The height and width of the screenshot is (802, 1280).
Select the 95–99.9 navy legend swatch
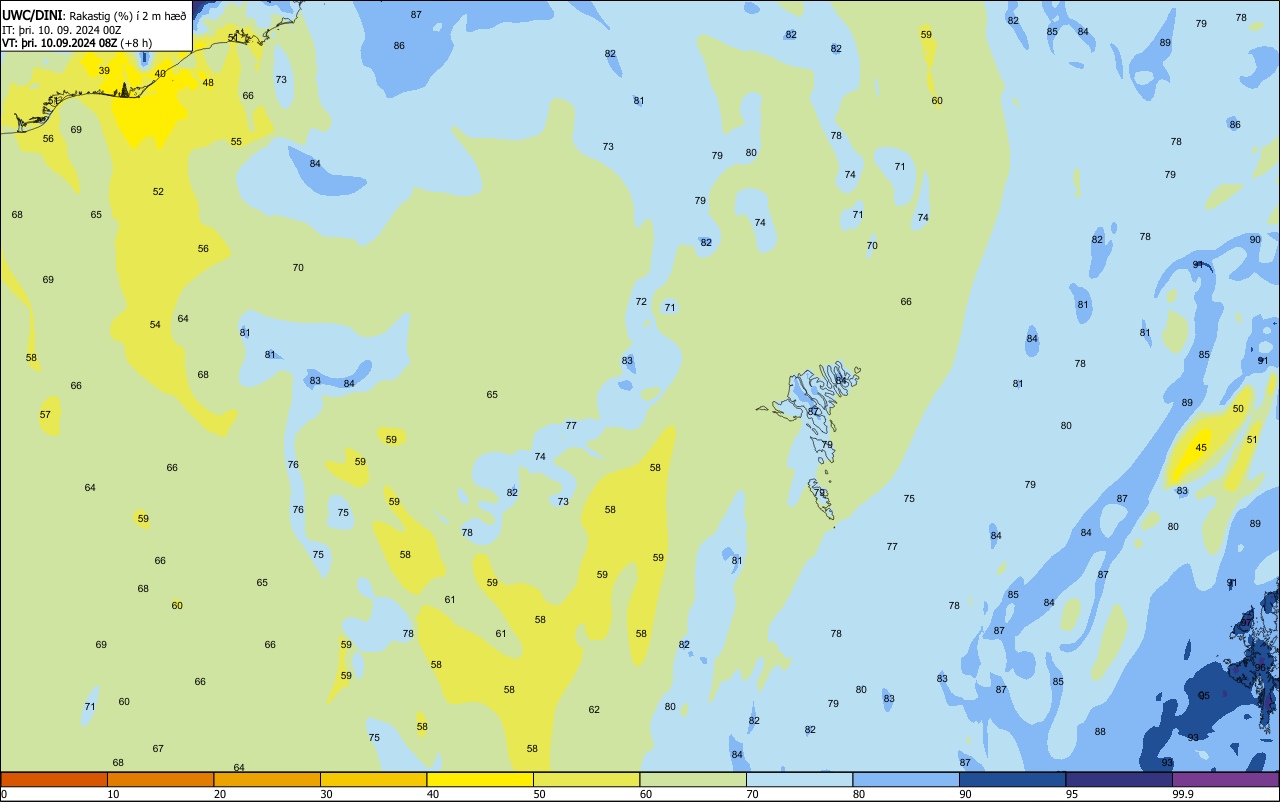coord(1119,779)
